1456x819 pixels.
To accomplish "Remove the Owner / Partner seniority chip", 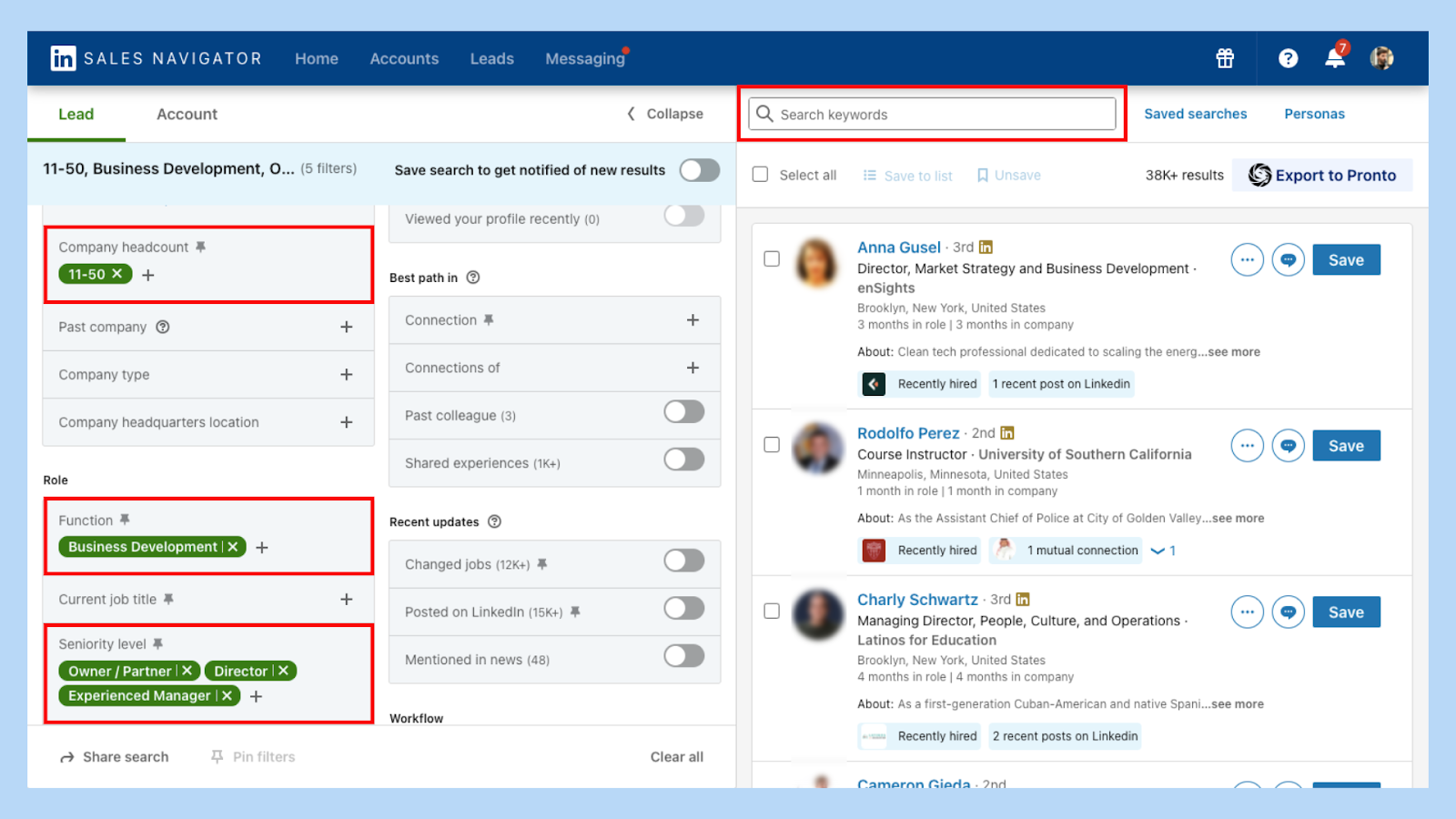I will tap(187, 671).
